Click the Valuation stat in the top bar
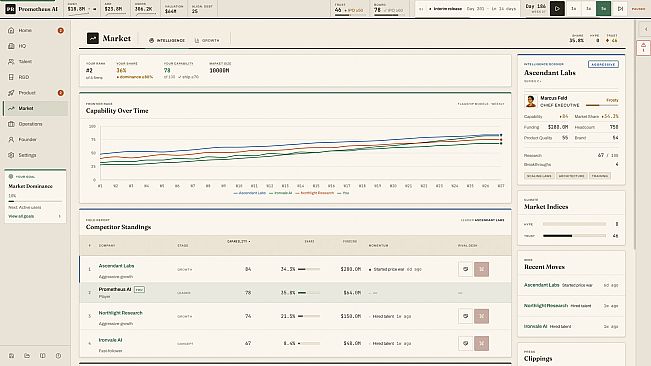 [174, 9]
